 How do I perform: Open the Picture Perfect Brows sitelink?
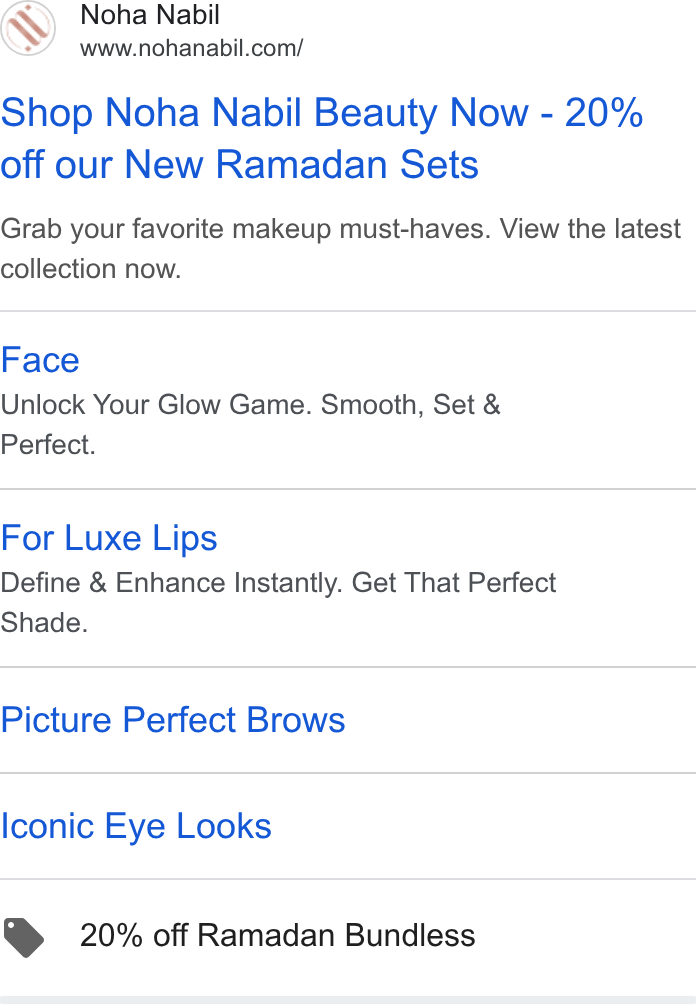click(x=173, y=720)
